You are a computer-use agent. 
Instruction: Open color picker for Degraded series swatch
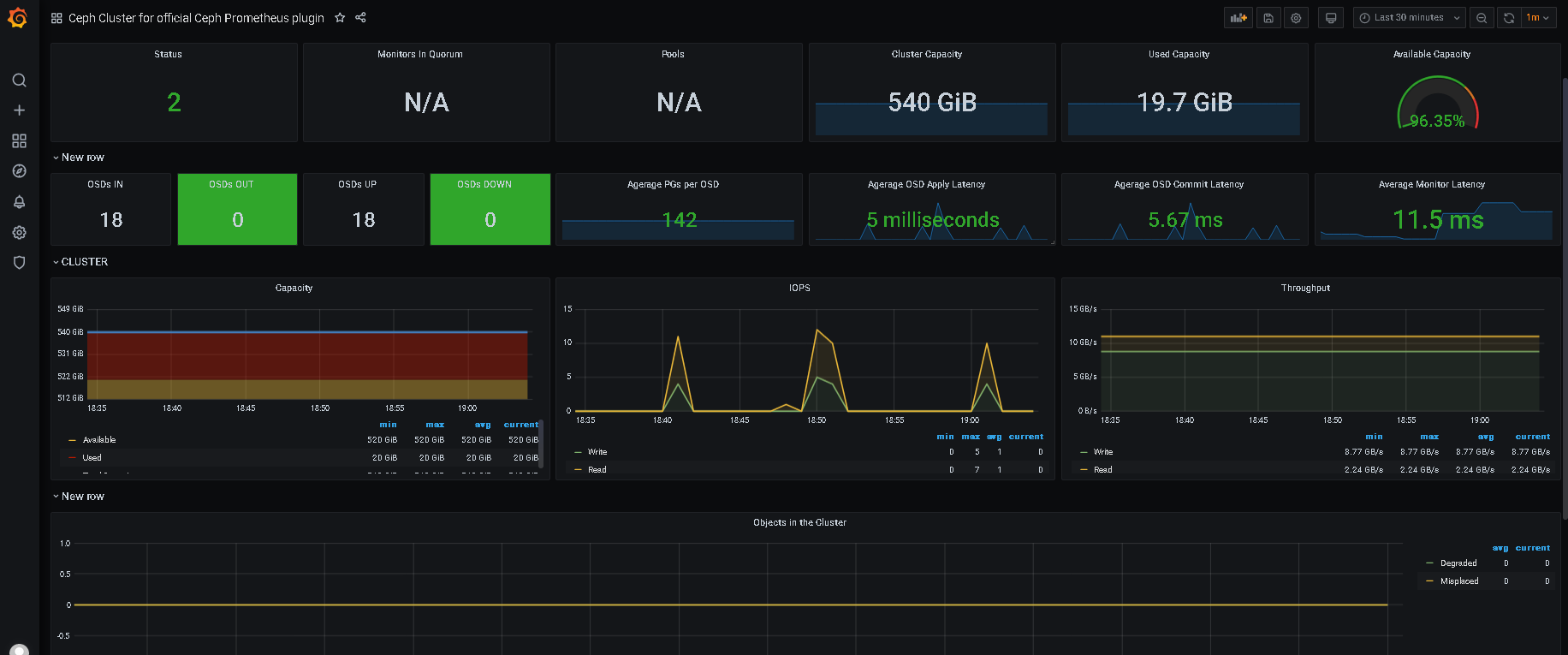pos(1429,563)
